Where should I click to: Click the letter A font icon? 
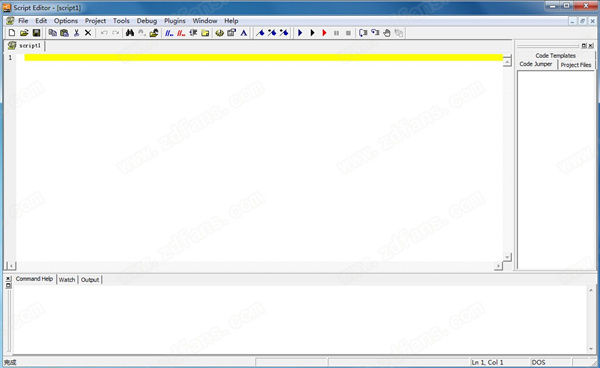(244, 33)
